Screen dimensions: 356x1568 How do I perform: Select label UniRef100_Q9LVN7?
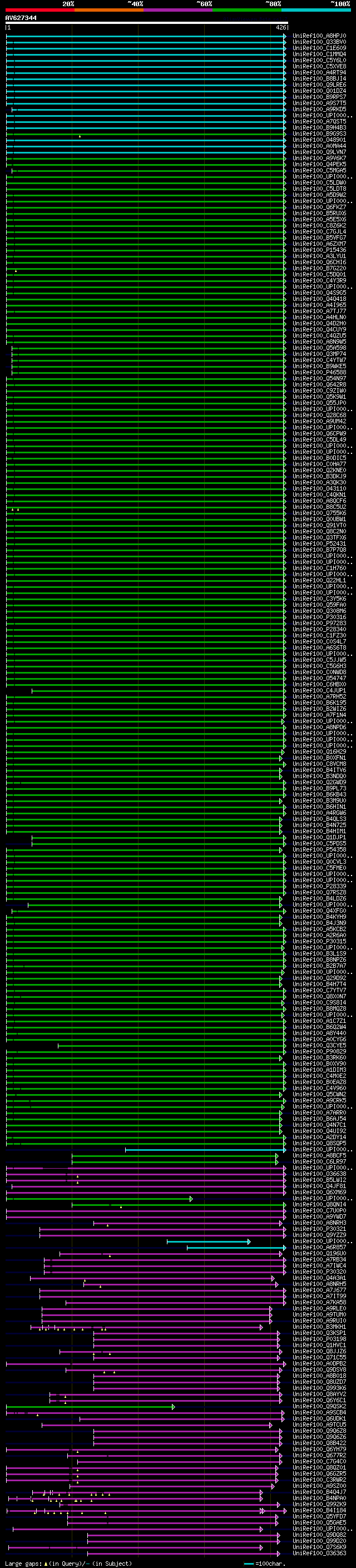click(319, 152)
